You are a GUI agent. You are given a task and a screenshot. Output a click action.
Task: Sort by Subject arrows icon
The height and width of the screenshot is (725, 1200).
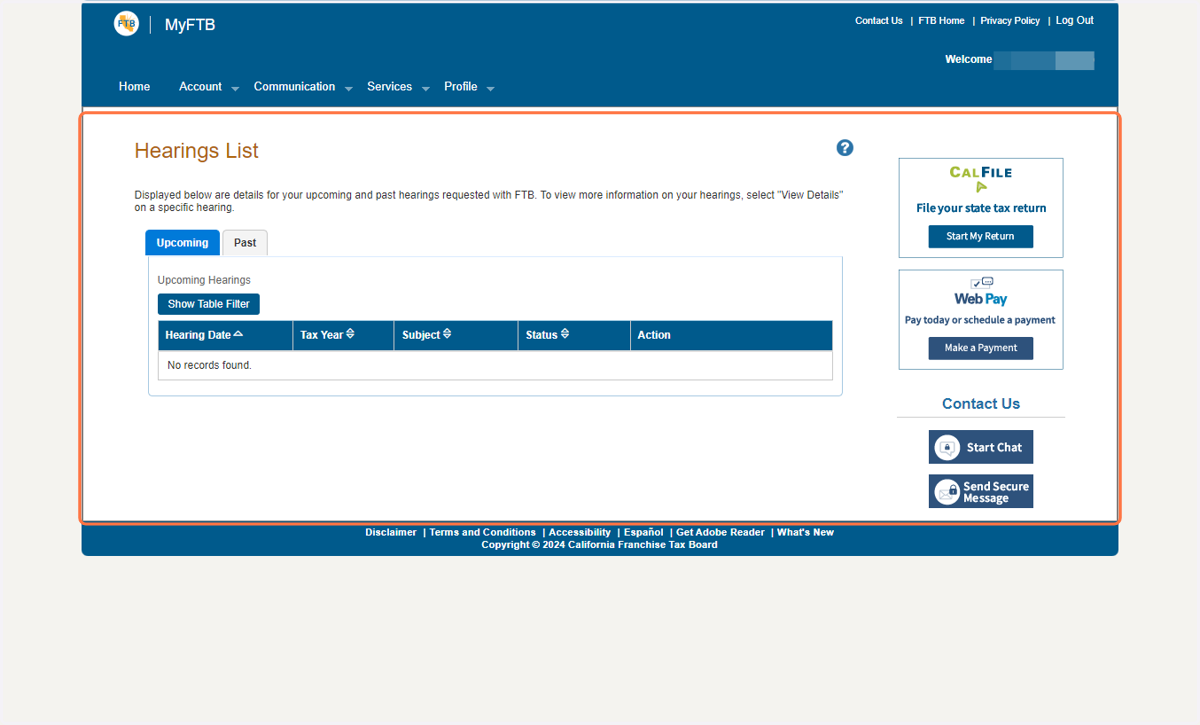tap(447, 334)
